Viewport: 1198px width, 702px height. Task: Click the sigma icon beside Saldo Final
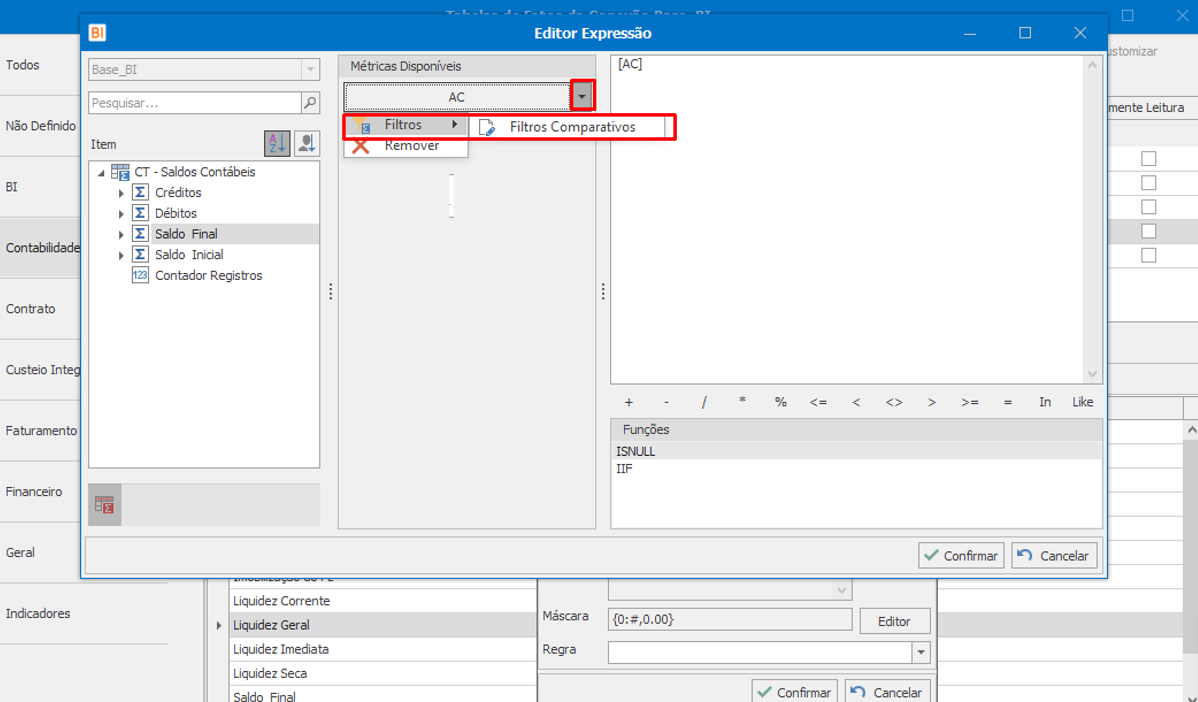[140, 234]
